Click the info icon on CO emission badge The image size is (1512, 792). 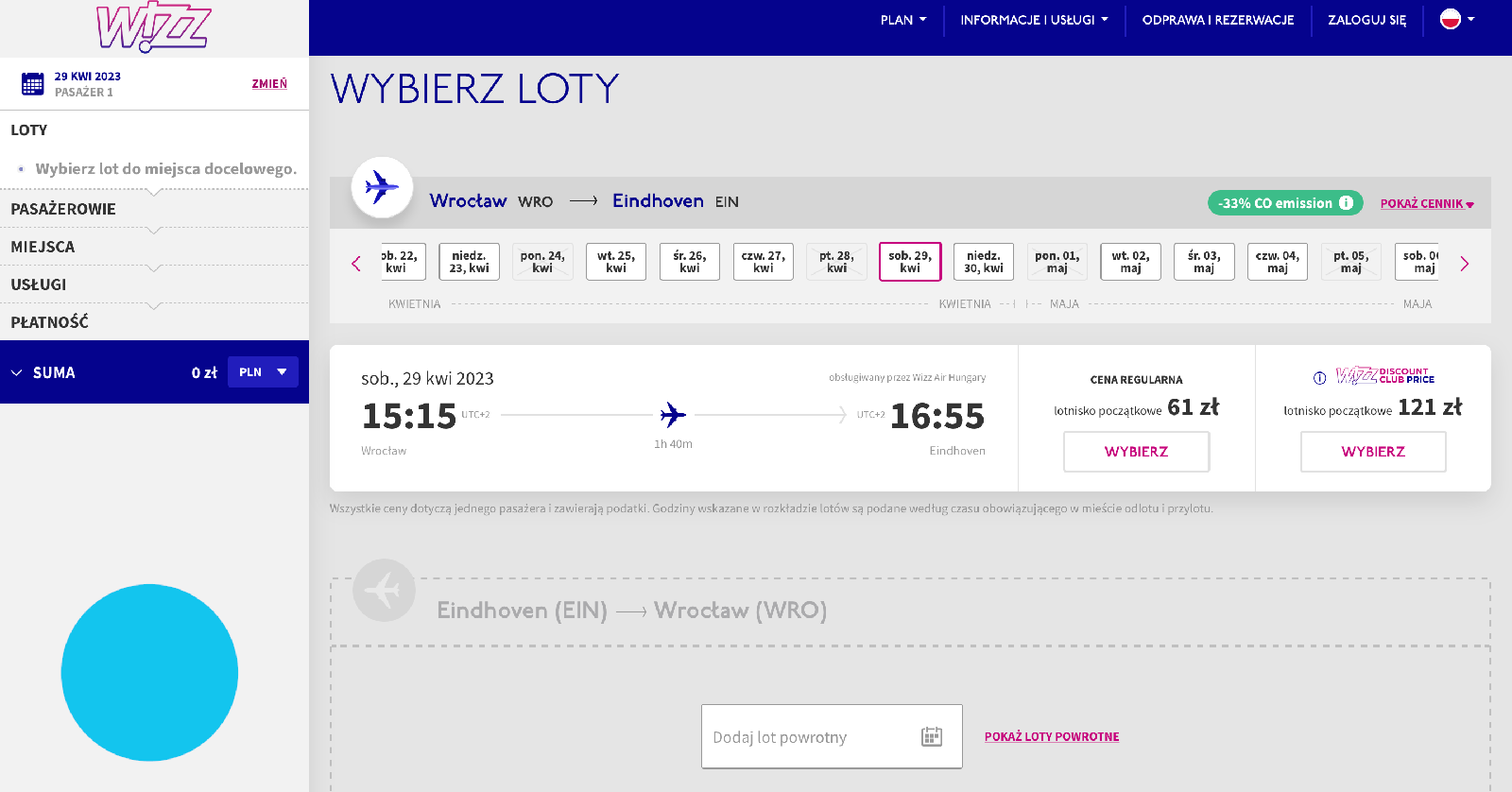[1346, 202]
